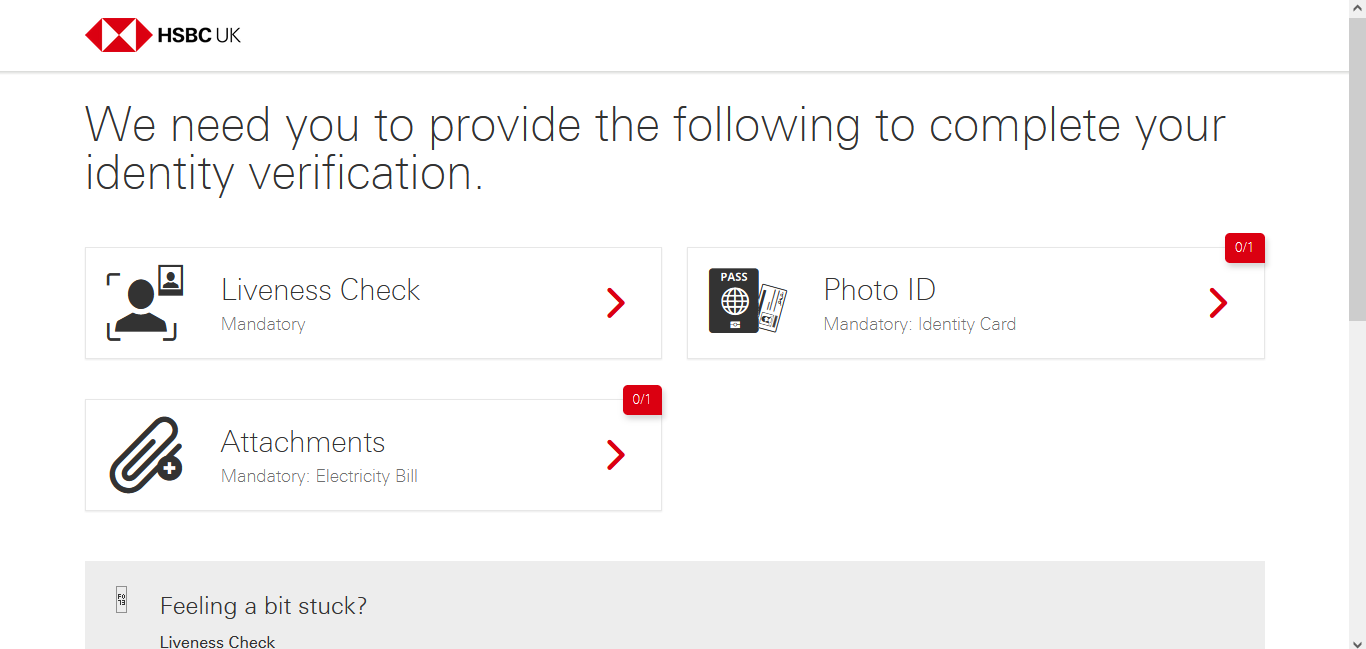Click the 0/1 badge on Attachments
The image size is (1366, 649).
tap(642, 400)
